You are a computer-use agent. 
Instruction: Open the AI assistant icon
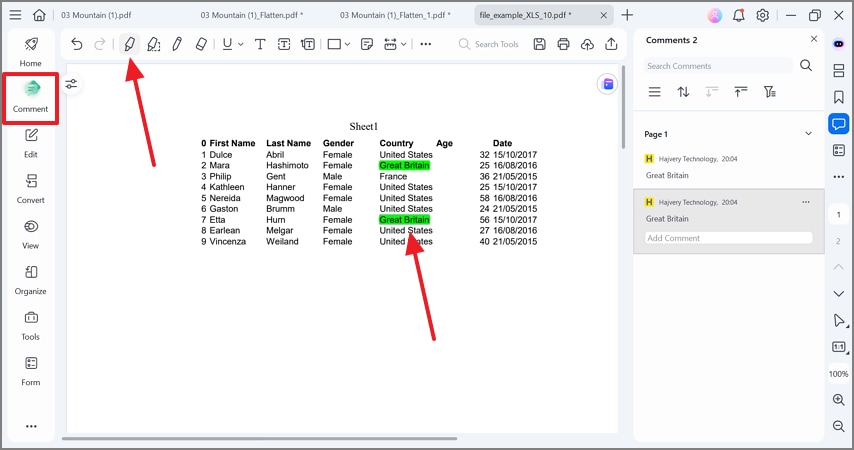click(x=839, y=44)
